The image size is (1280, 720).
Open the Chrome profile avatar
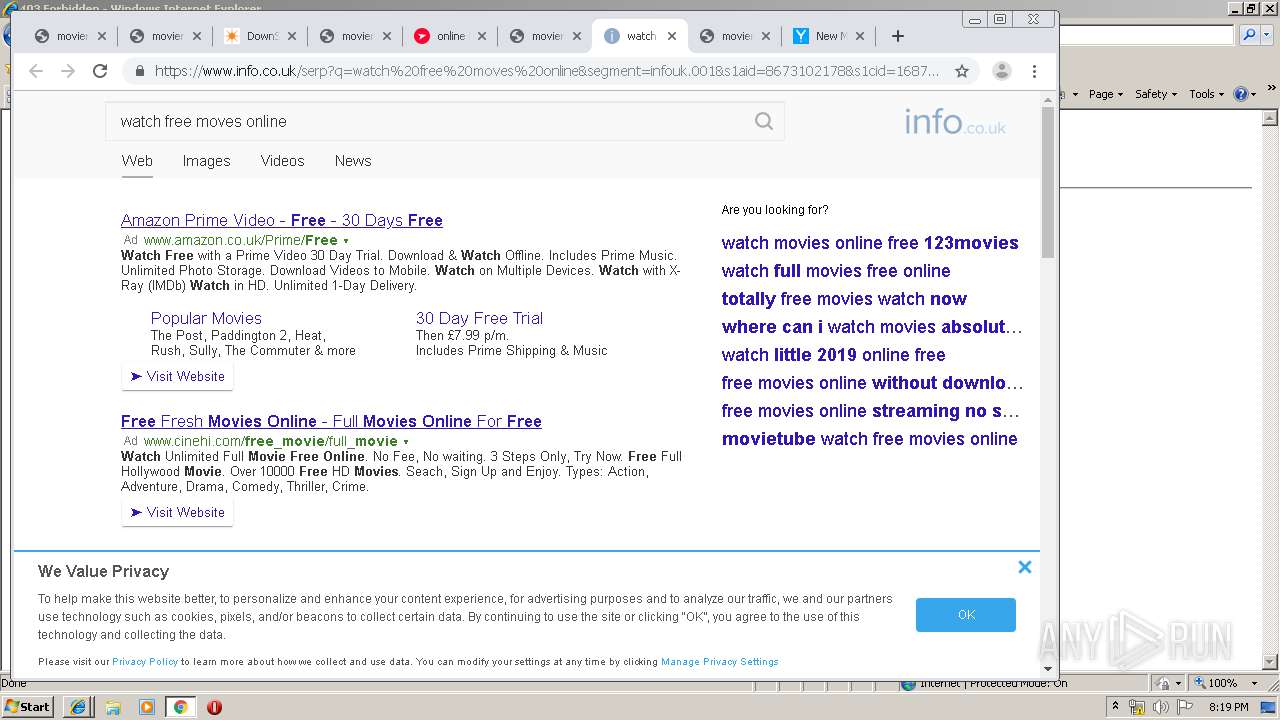pyautogui.click(x=1001, y=71)
